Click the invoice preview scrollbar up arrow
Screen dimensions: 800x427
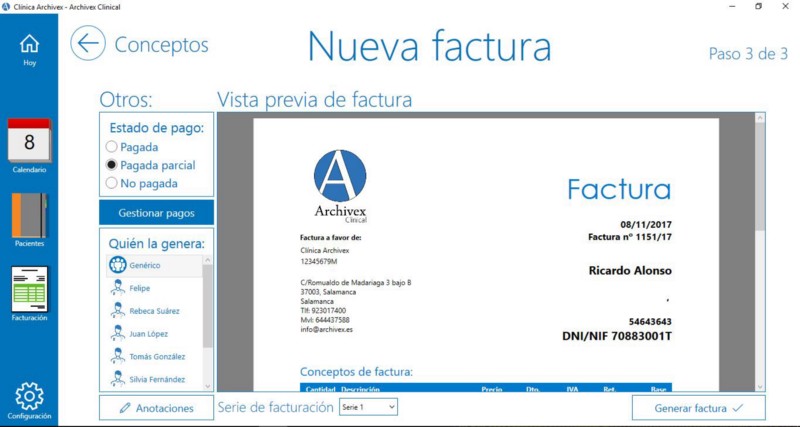[x=760, y=118]
